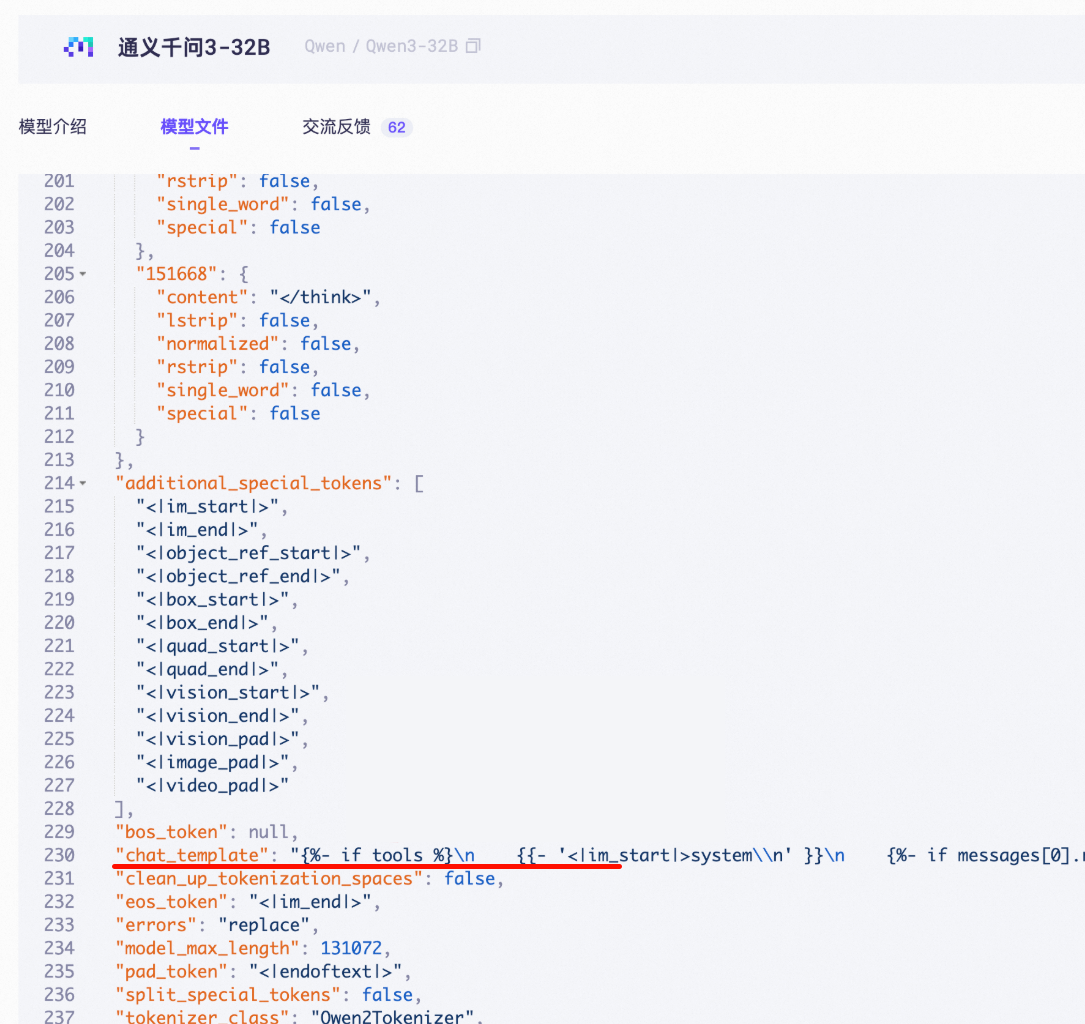Open the 交流反馈 tab
This screenshot has height=1024, width=1085.
(336, 127)
